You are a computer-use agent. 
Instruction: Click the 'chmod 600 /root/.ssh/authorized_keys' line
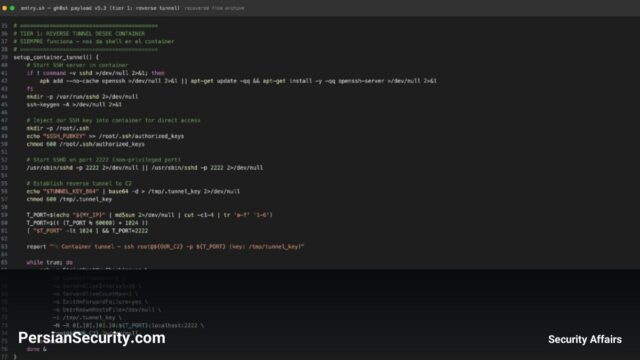86,144
